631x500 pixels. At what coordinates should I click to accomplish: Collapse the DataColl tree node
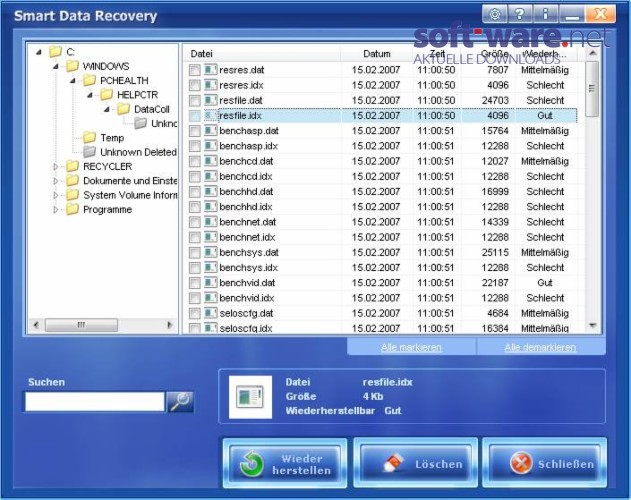point(107,110)
